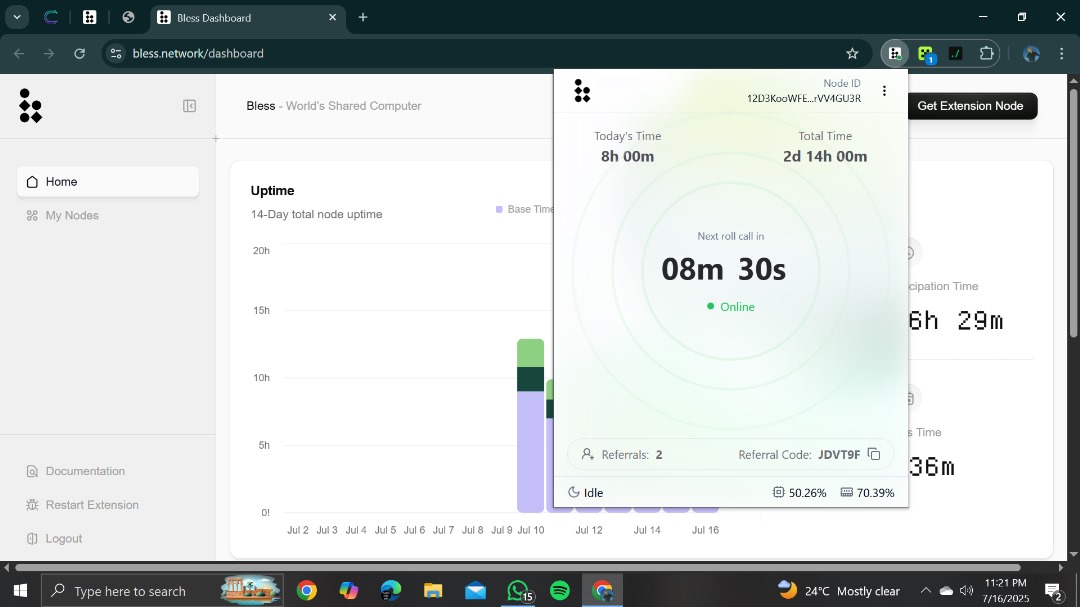Click the Bless logo in extension popup

click(582, 90)
